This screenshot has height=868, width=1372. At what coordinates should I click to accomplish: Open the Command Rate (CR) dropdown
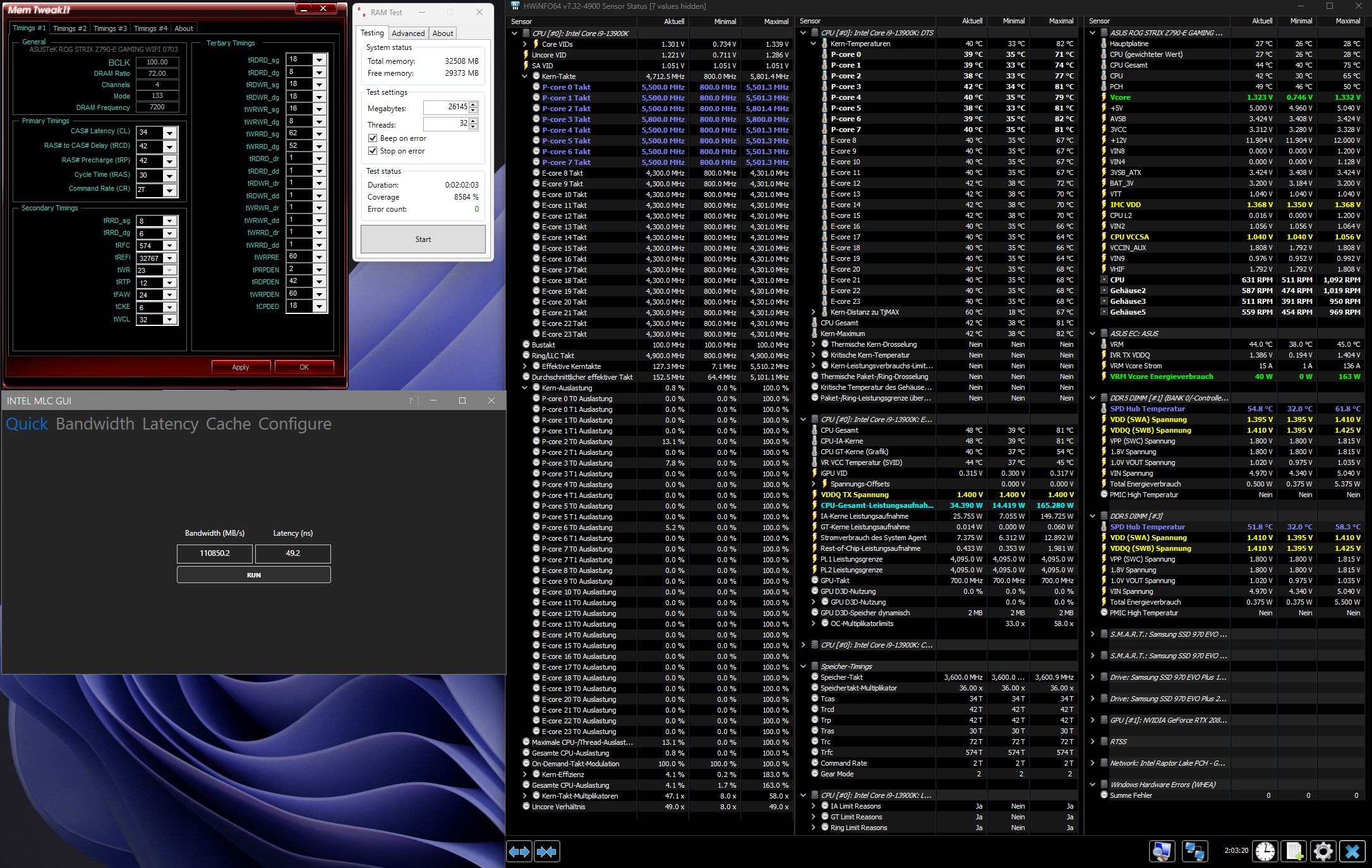[x=169, y=190]
